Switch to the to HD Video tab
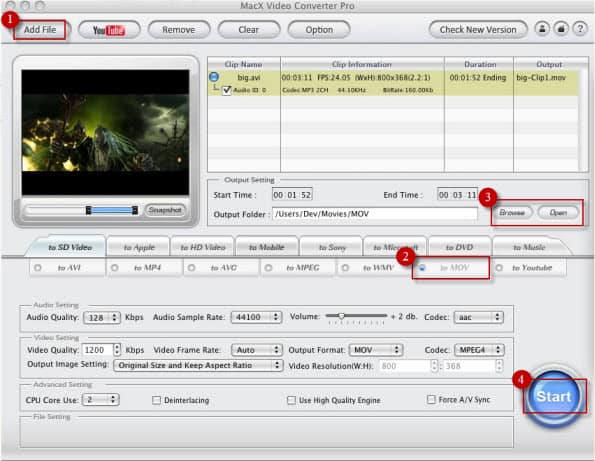595x461 pixels. [x=203, y=247]
